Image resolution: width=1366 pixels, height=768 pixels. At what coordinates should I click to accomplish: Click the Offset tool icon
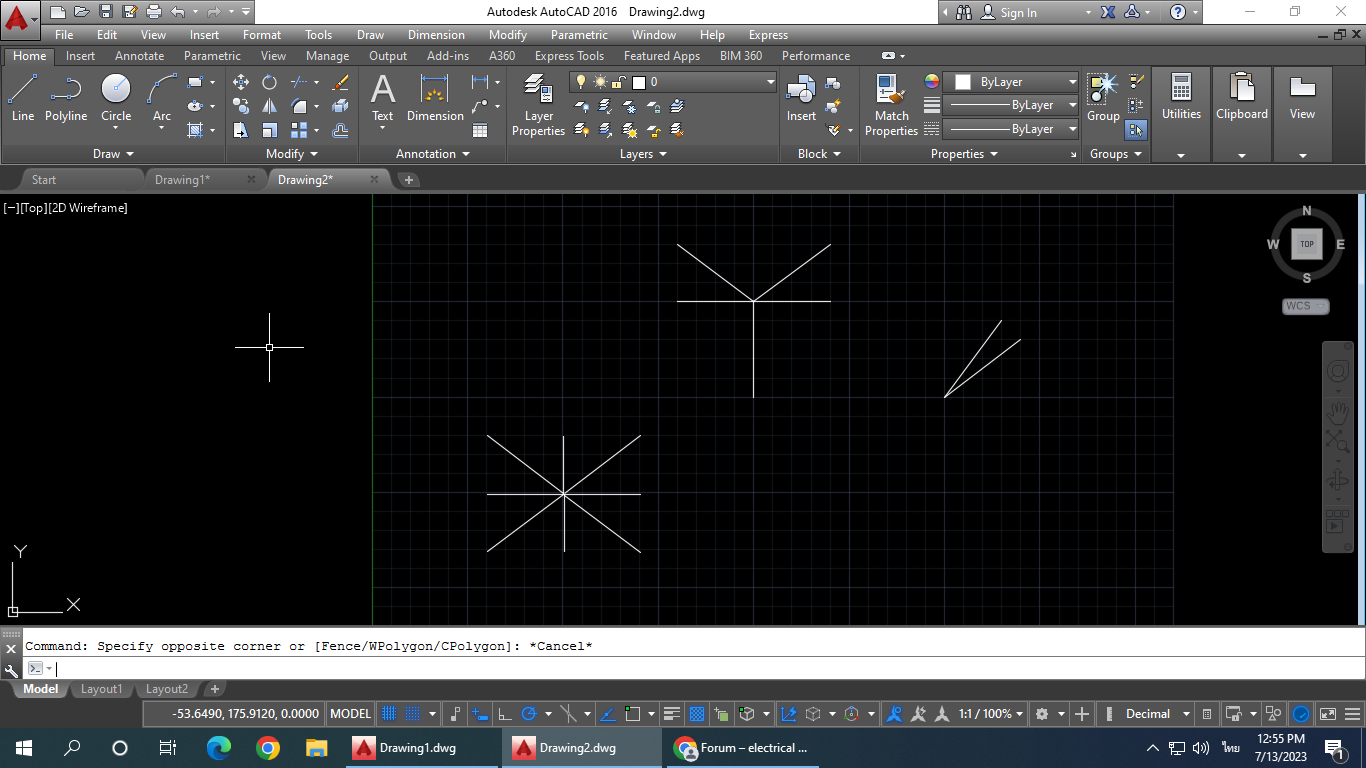[x=340, y=130]
